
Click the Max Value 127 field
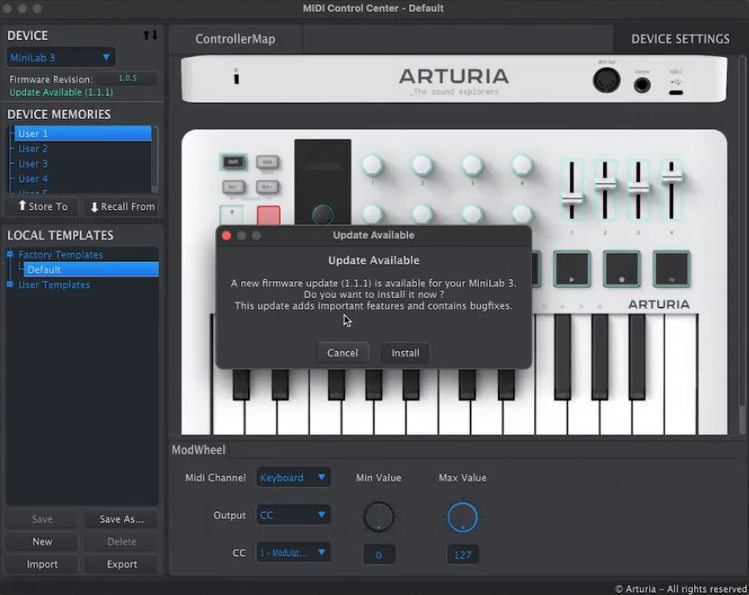pyautogui.click(x=462, y=554)
